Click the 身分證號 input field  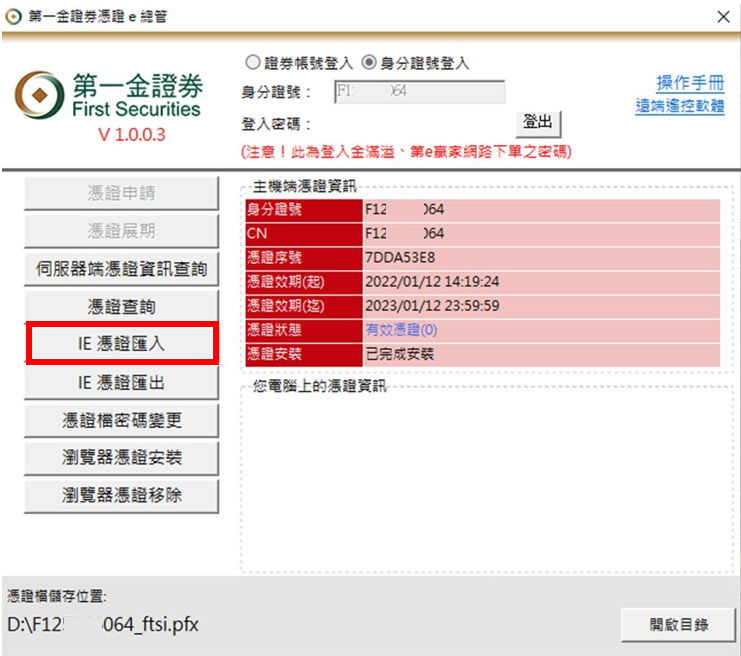pos(419,92)
